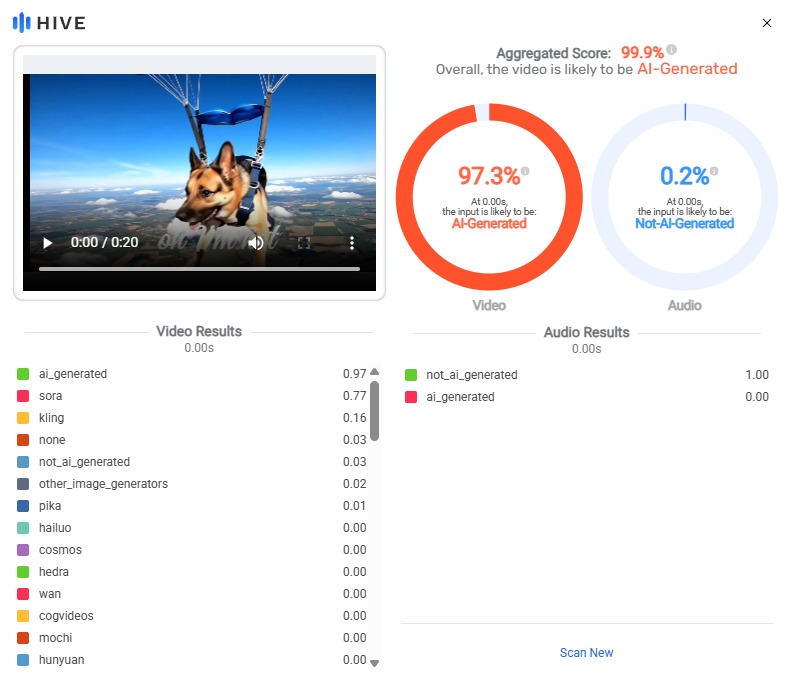Image resolution: width=788 pixels, height=683 pixels.
Task: Click the ai_generated green swatch in Video Results
Action: [23, 374]
